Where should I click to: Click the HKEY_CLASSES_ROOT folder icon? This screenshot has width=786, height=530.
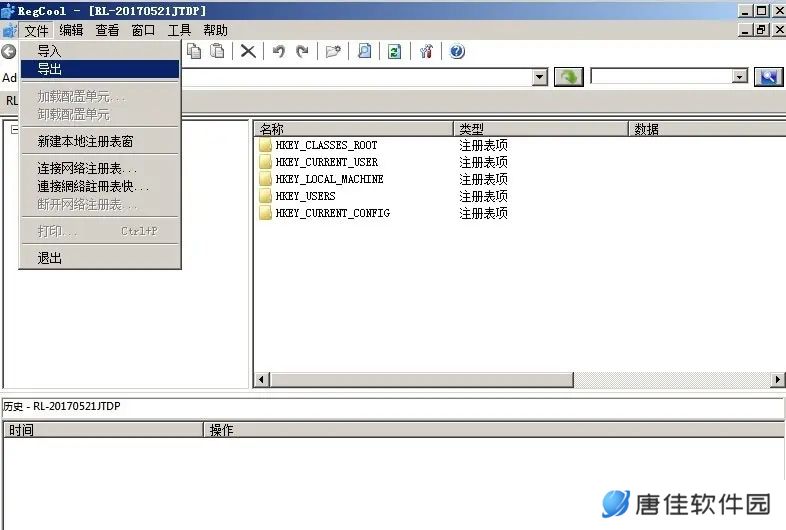265,145
